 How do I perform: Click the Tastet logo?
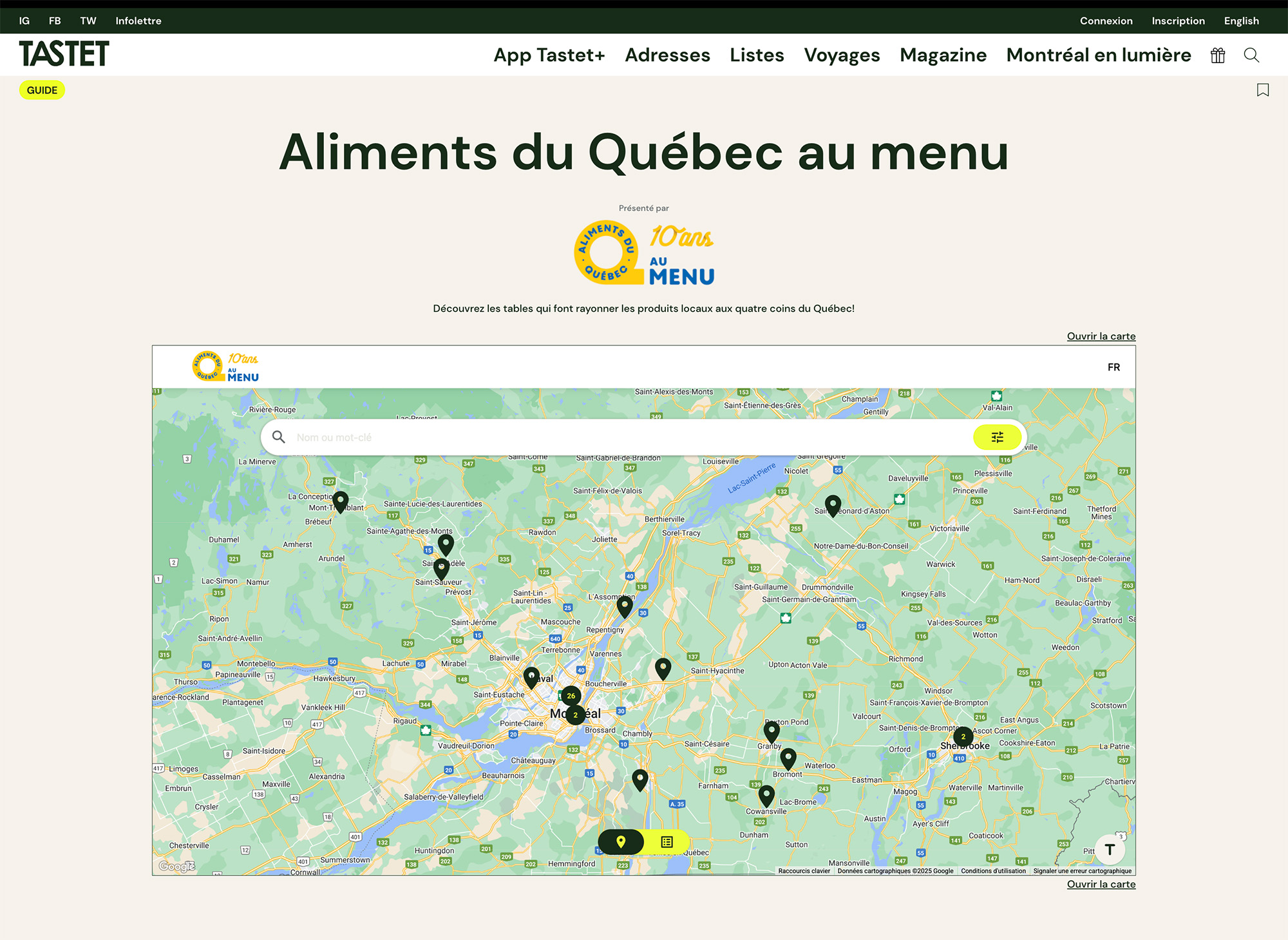click(64, 54)
